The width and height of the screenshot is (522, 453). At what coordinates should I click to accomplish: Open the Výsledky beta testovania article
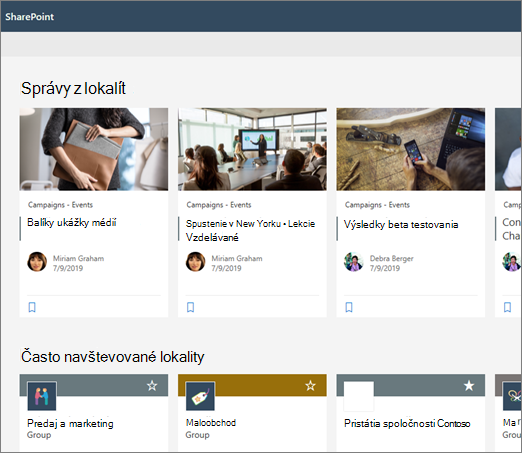401,224
